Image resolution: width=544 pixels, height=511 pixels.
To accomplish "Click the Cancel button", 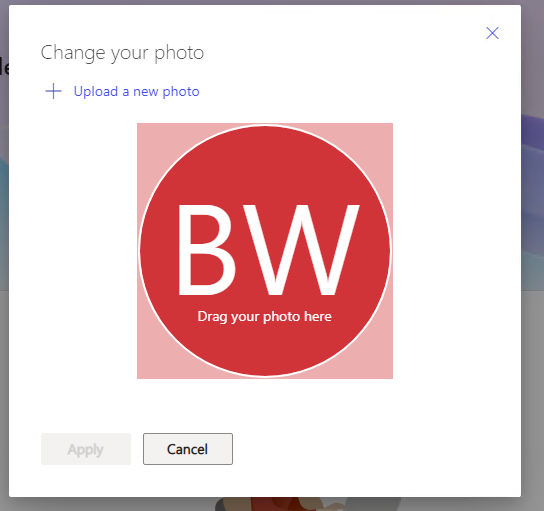I will pyautogui.click(x=188, y=449).
